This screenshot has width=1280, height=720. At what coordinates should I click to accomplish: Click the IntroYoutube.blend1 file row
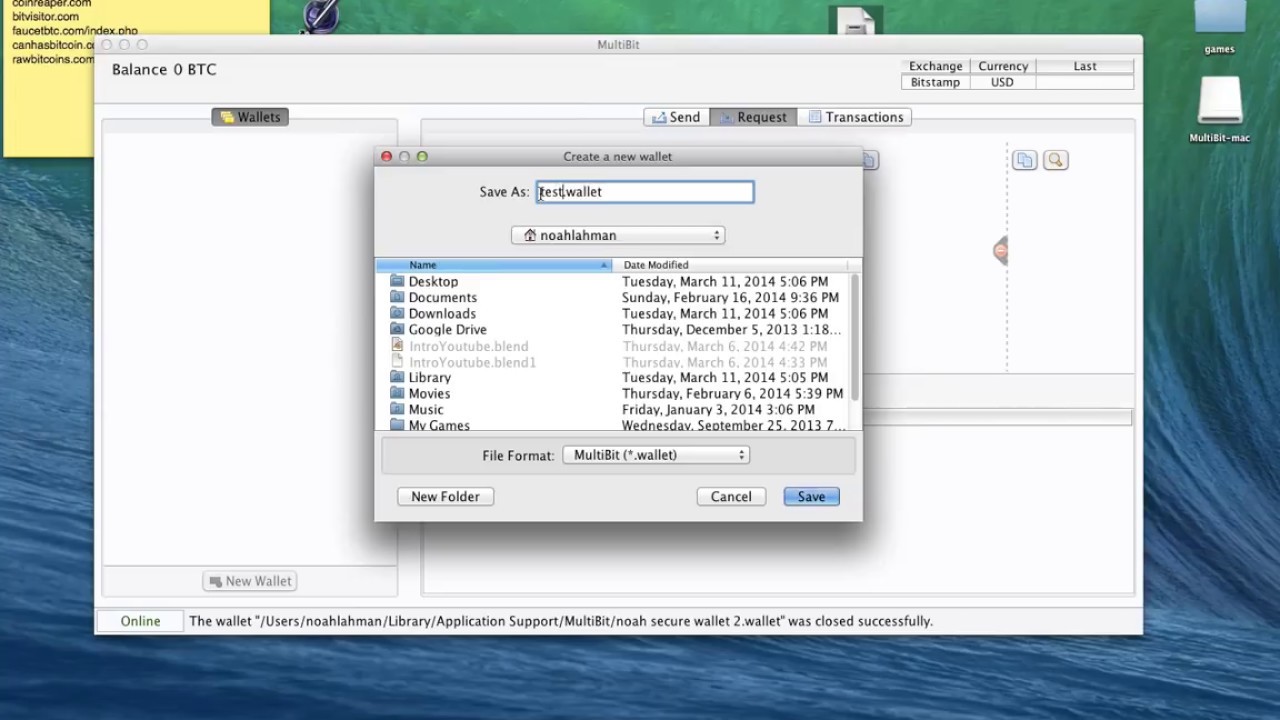(x=612, y=361)
